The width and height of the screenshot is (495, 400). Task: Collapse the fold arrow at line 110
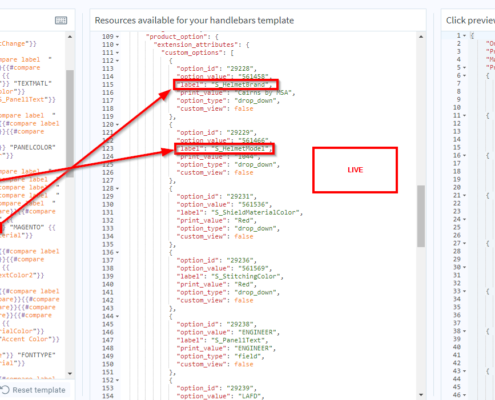[117, 45]
